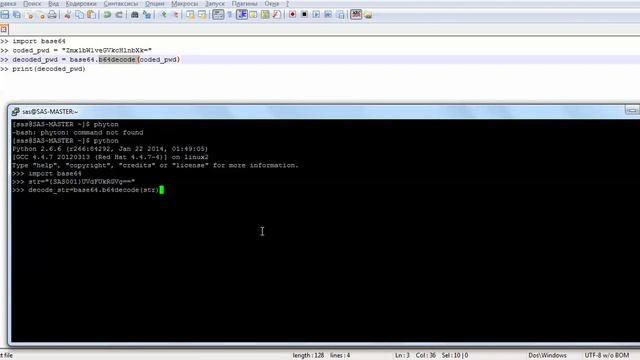Click the Dos\Windows line ending status field
This screenshot has width=640, height=360.
(547, 356)
